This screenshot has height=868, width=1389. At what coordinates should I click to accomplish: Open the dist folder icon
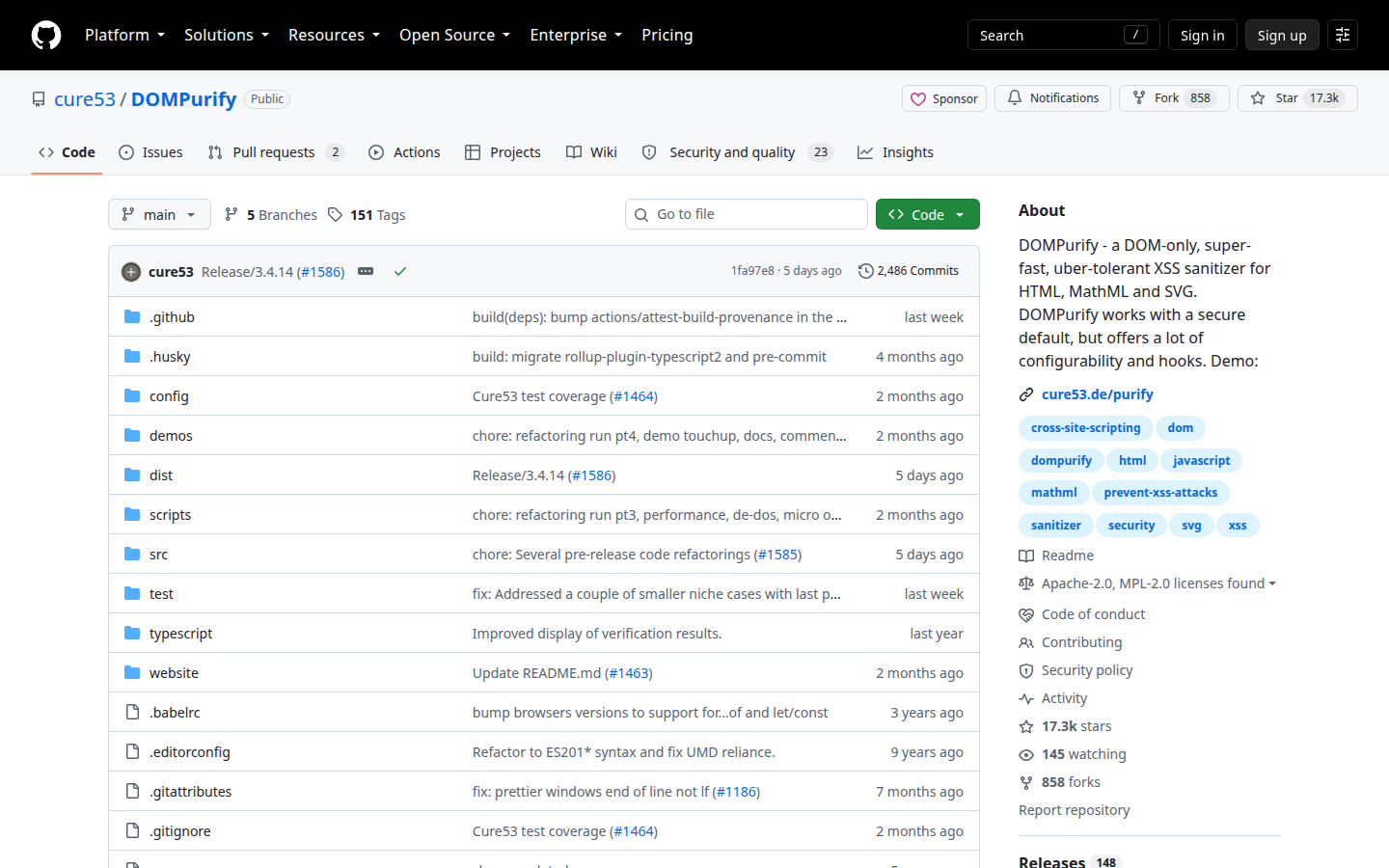(x=132, y=475)
